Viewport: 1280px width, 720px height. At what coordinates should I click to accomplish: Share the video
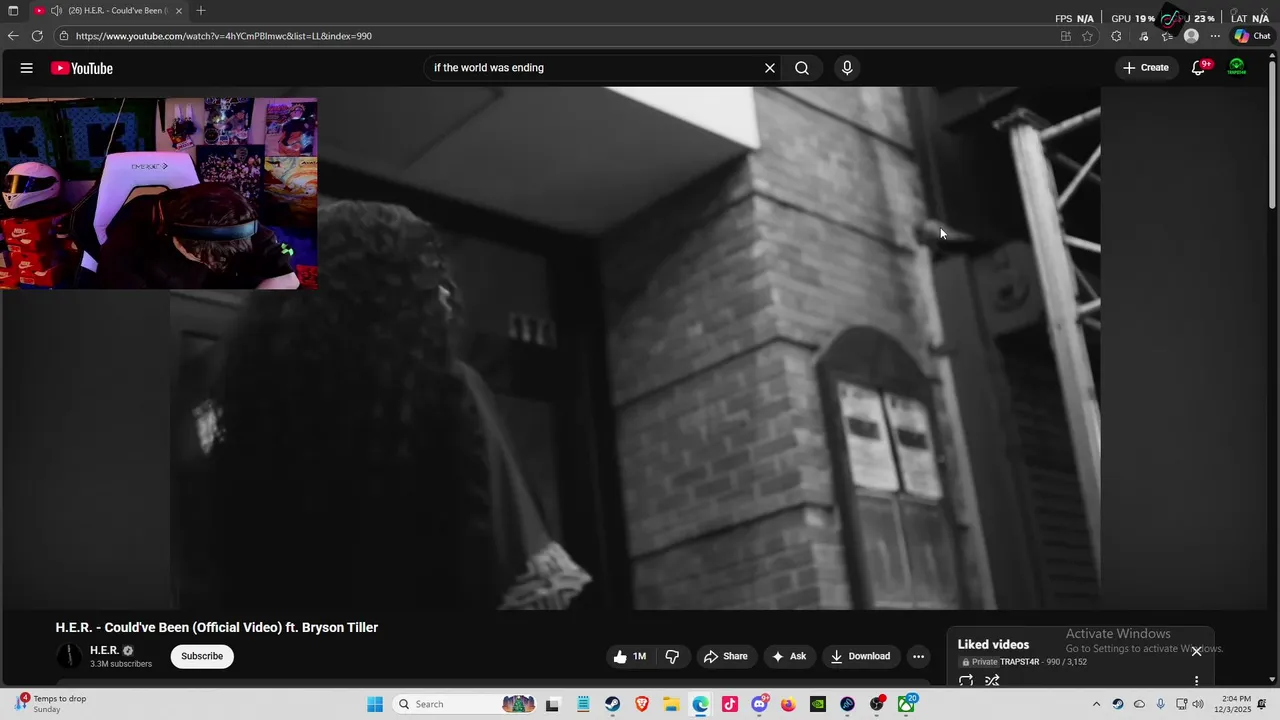point(726,656)
